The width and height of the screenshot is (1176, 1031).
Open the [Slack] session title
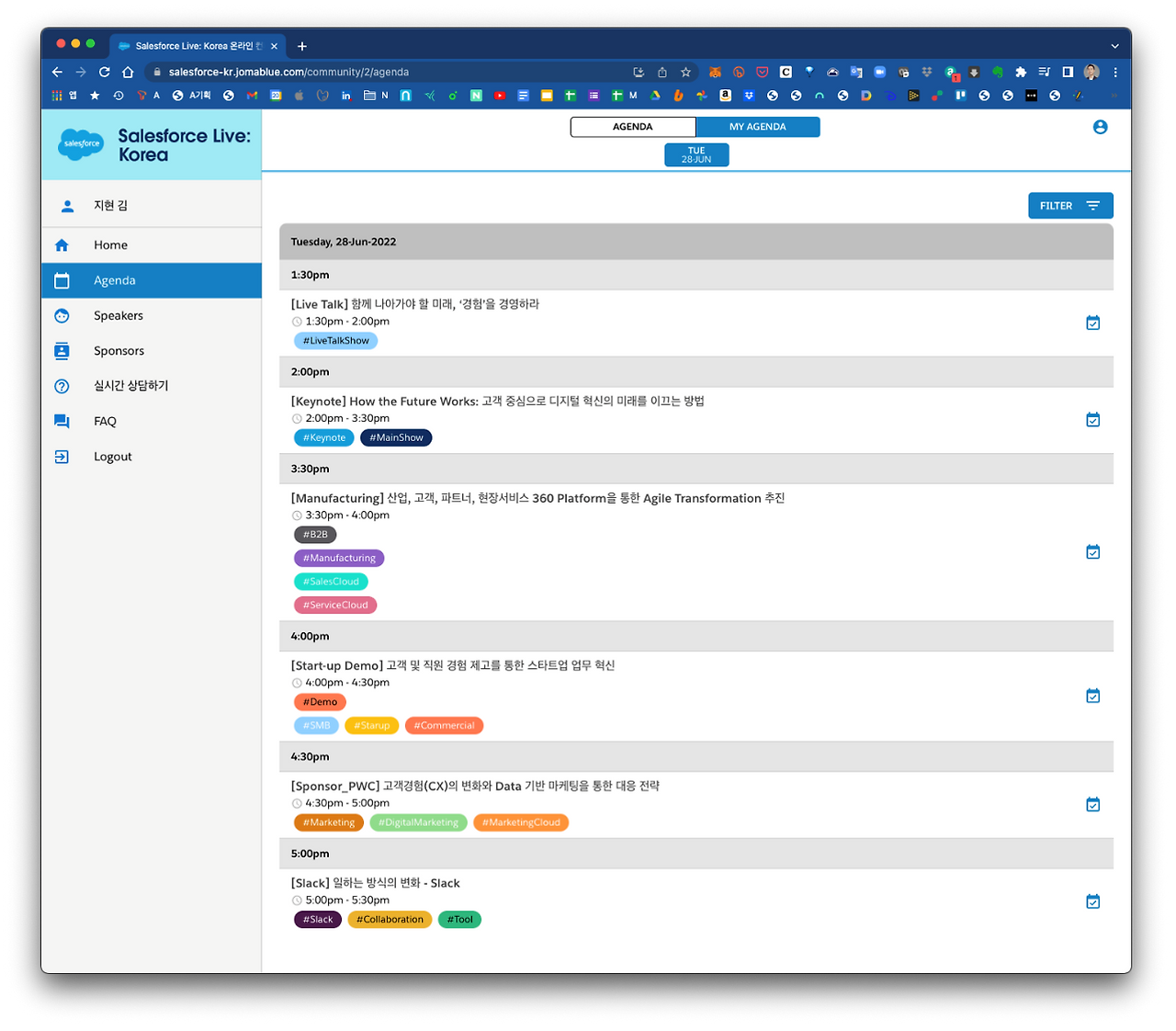(x=376, y=883)
